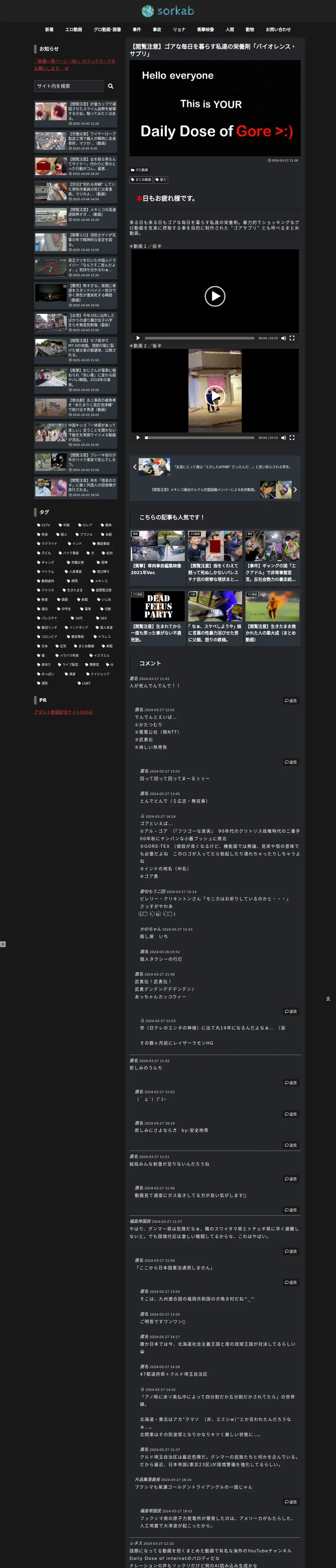Click the small play icon under video 1
This screenshot has height=1568, width=336.
click(x=138, y=338)
